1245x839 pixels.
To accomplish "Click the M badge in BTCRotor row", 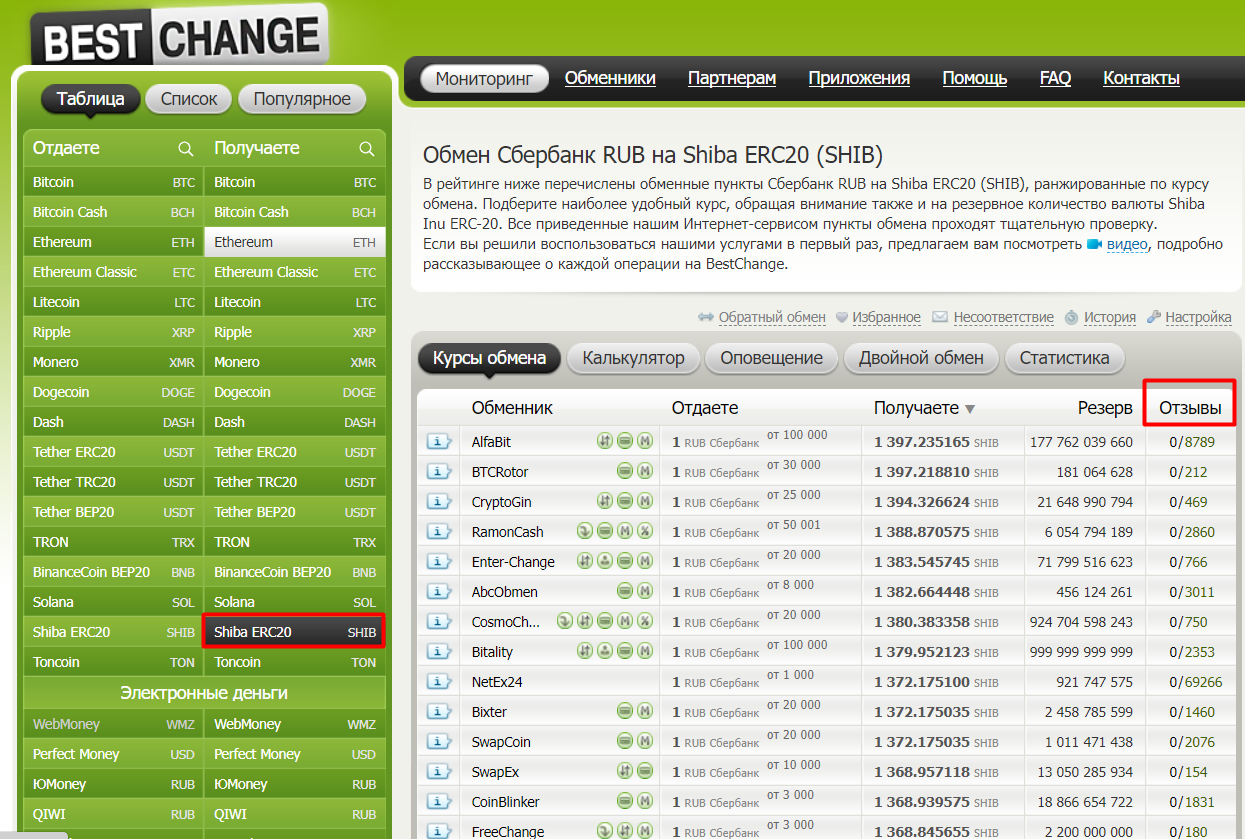I will coord(645,472).
